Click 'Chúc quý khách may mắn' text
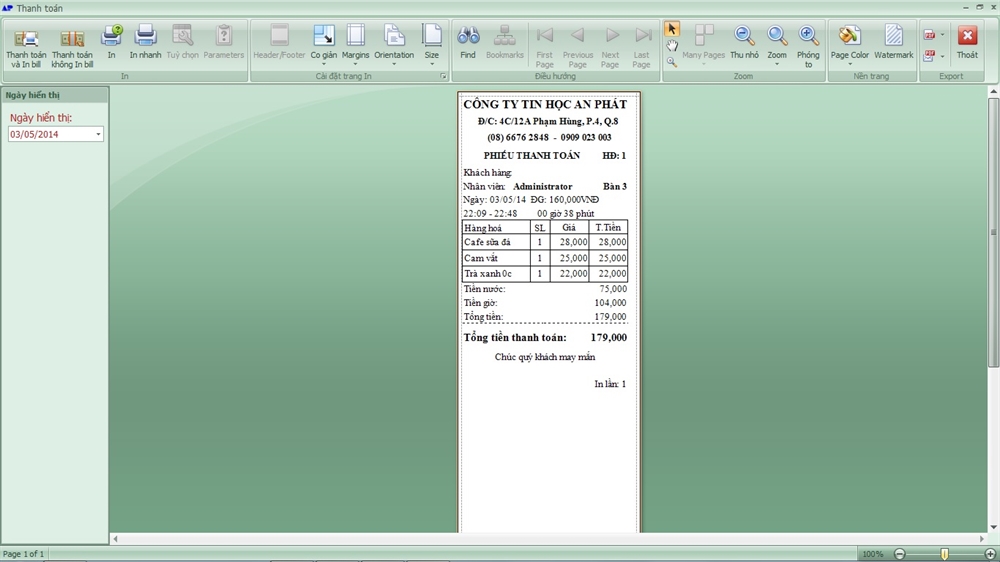This screenshot has width=1000, height=562. coord(545,357)
